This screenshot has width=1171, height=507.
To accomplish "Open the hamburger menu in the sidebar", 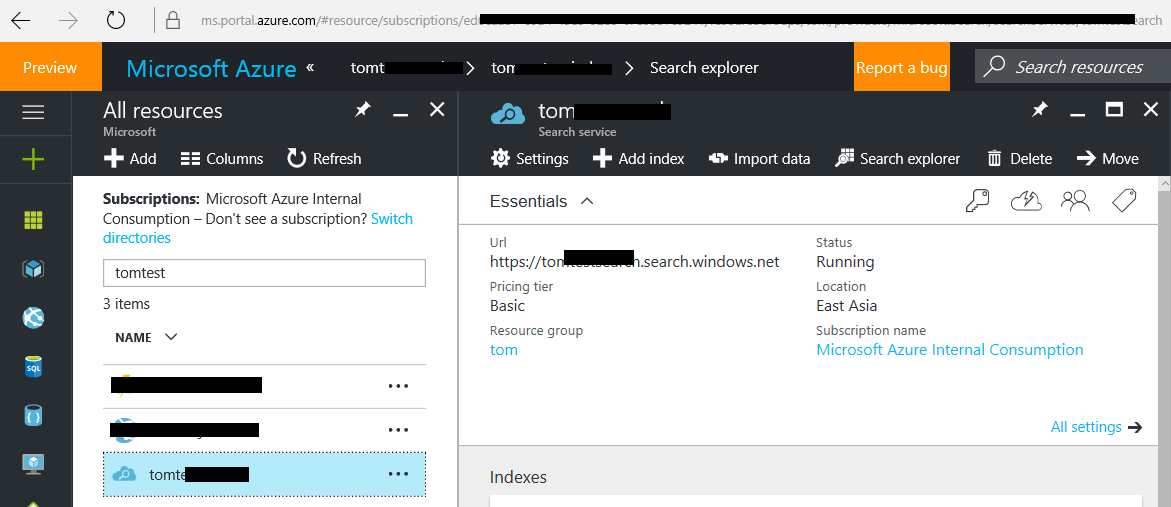I will [34, 112].
